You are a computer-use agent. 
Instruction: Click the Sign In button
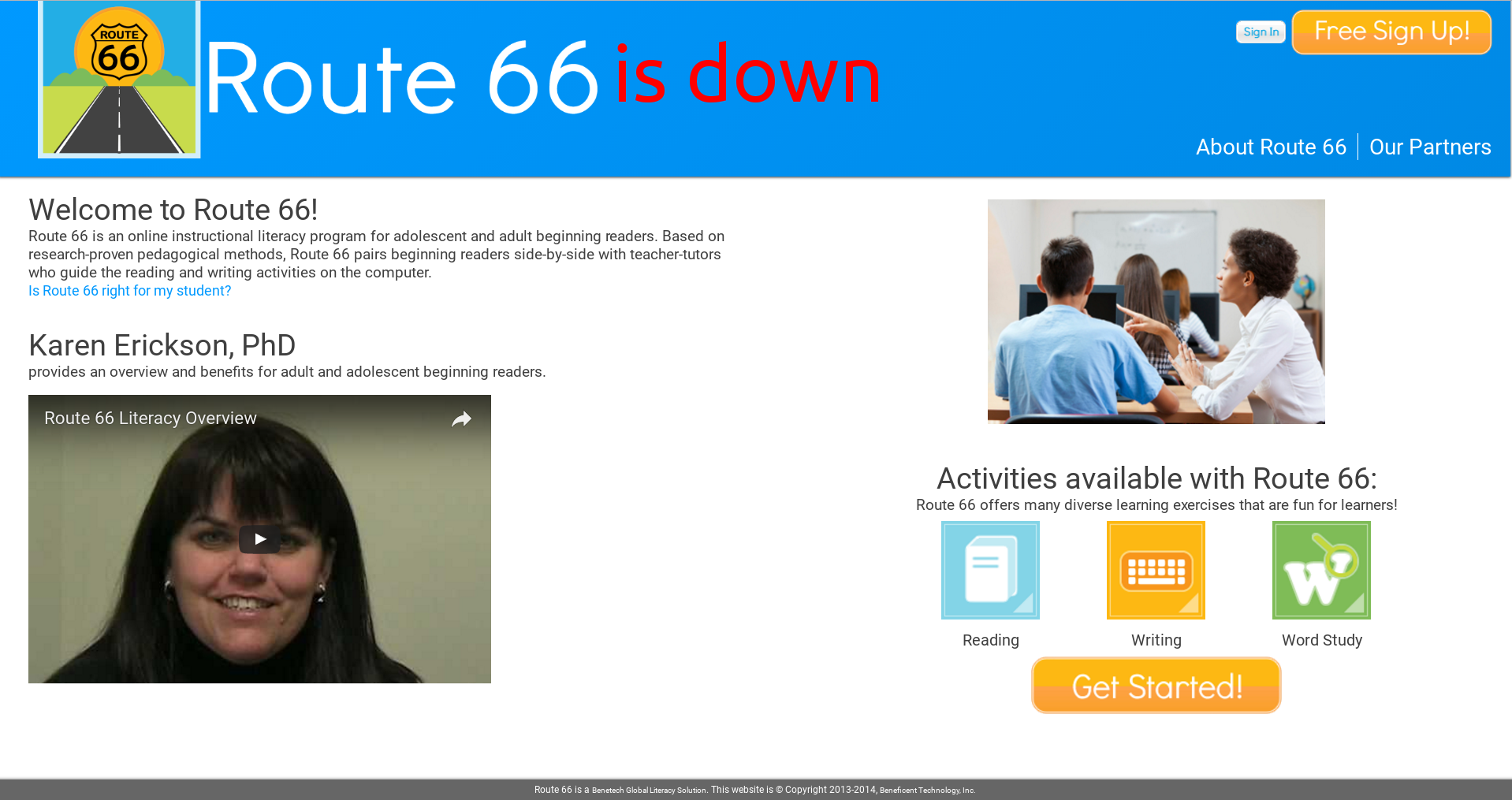(x=1261, y=32)
